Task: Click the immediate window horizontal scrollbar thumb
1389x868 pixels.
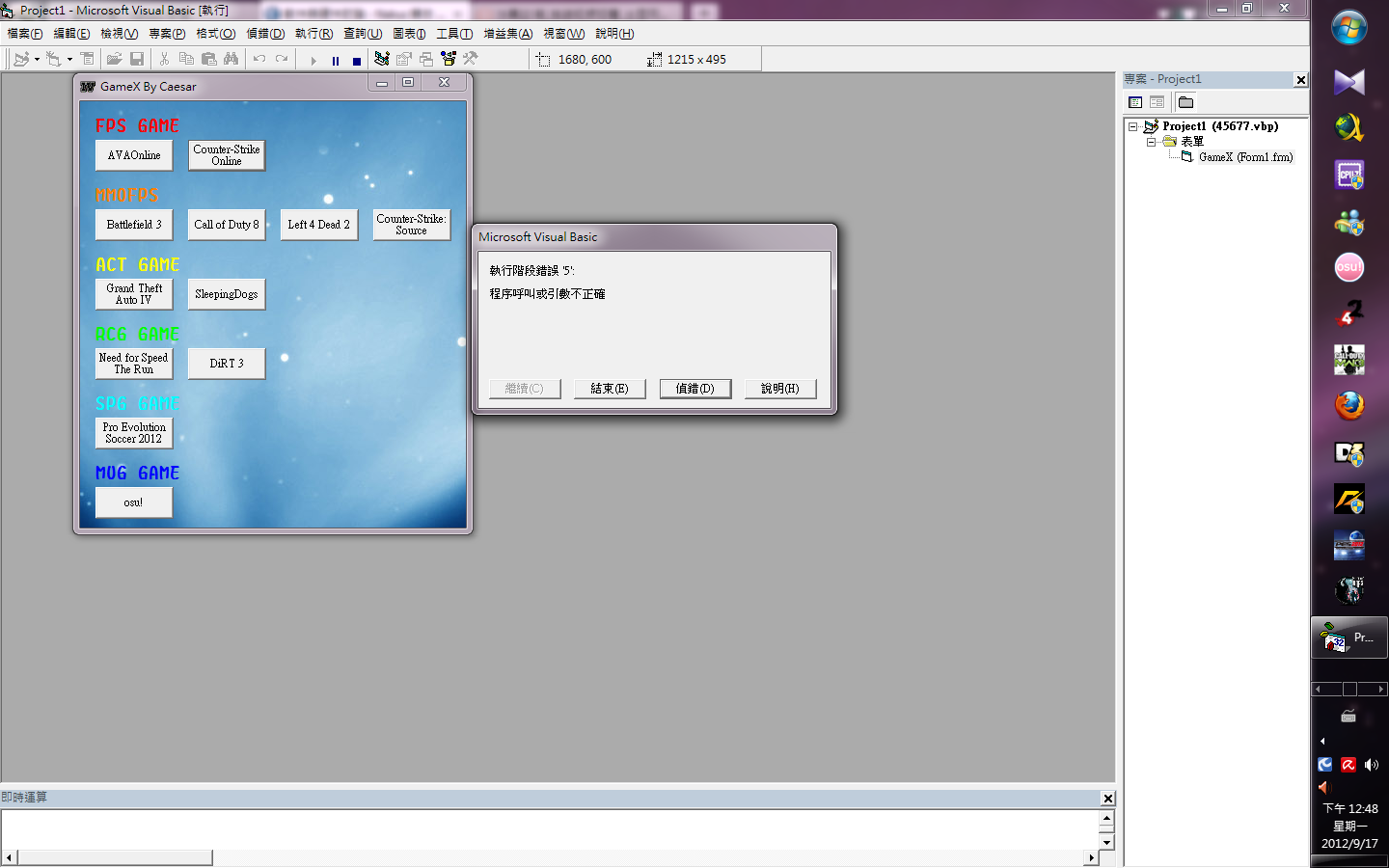Action: point(115,857)
